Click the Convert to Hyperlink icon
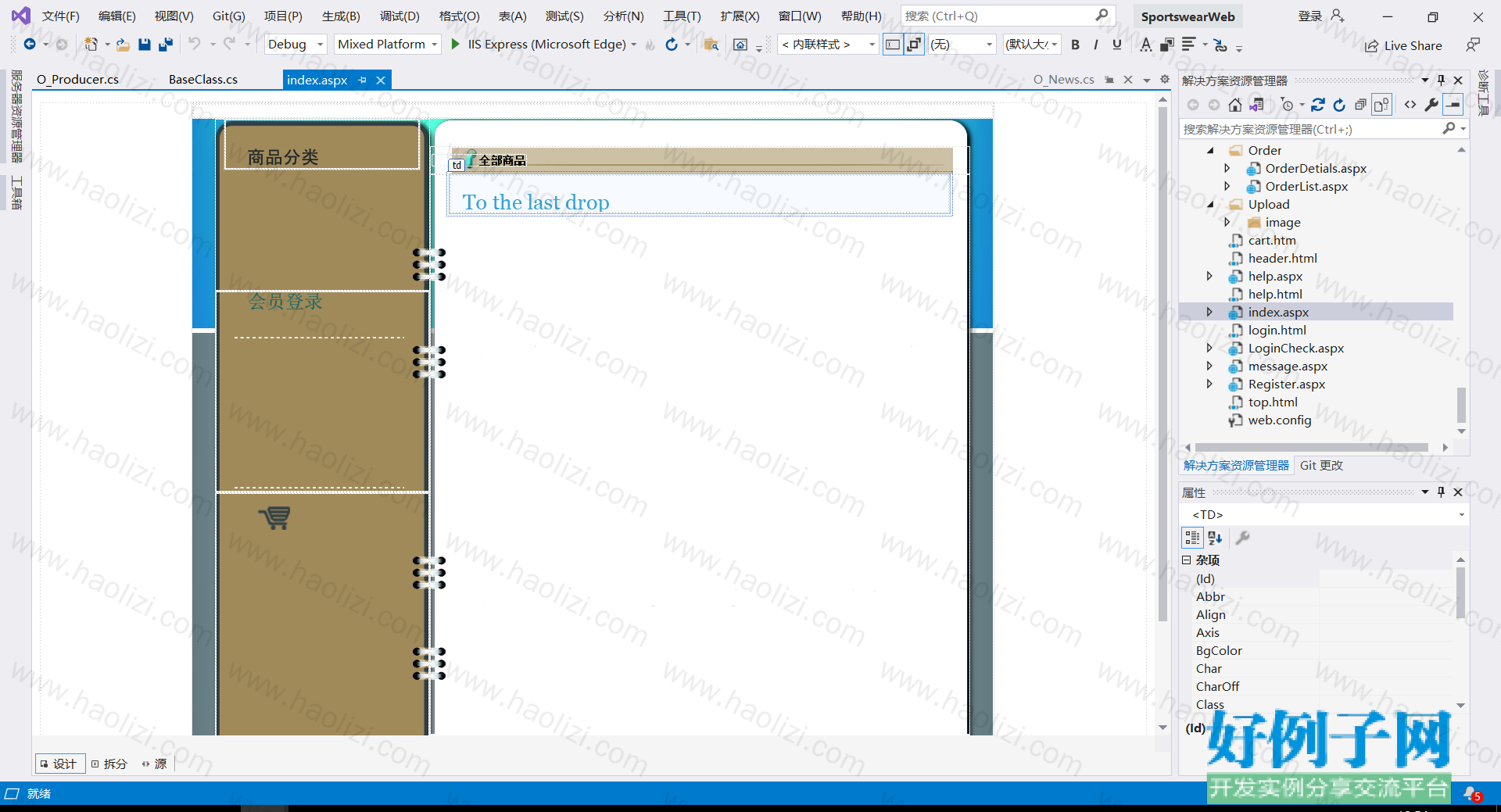The image size is (1501, 812). [x=1221, y=45]
